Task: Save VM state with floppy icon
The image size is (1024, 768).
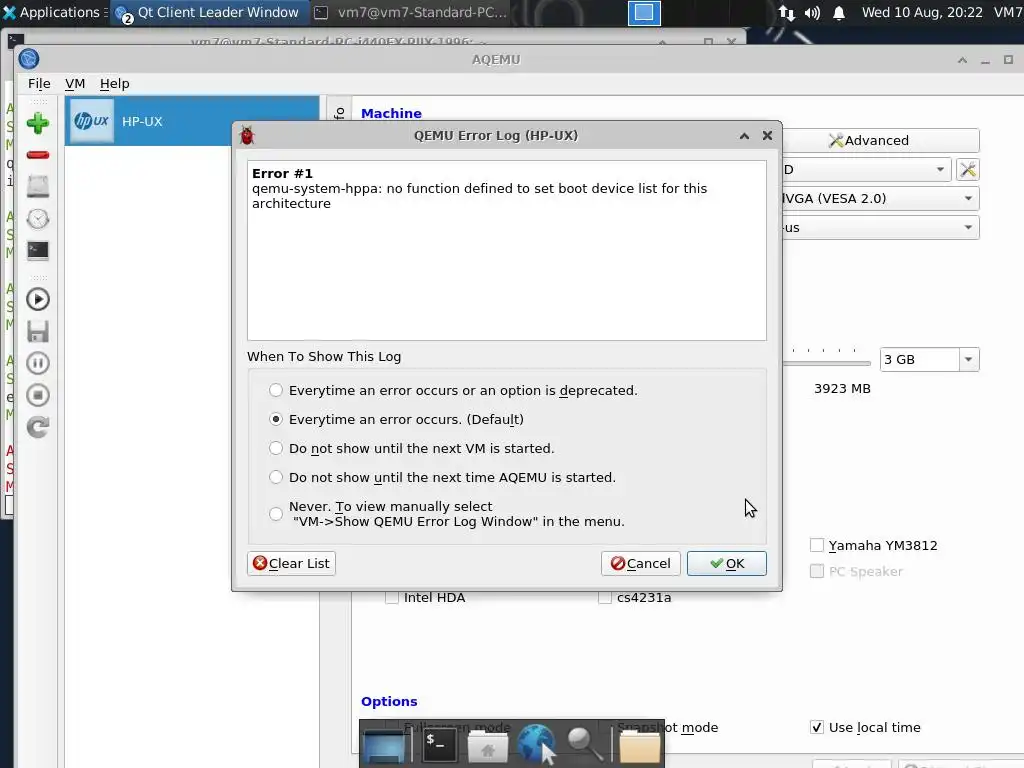Action: [37, 331]
